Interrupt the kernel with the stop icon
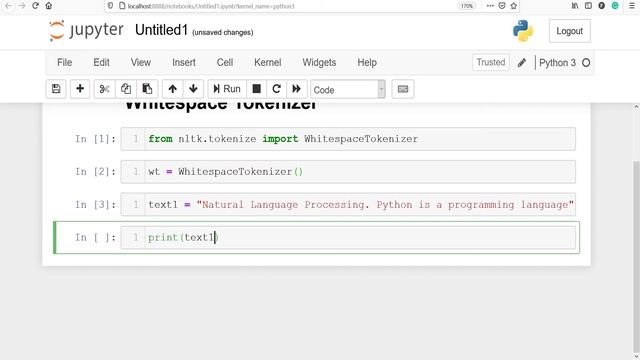640x360 pixels. pyautogui.click(x=256, y=89)
